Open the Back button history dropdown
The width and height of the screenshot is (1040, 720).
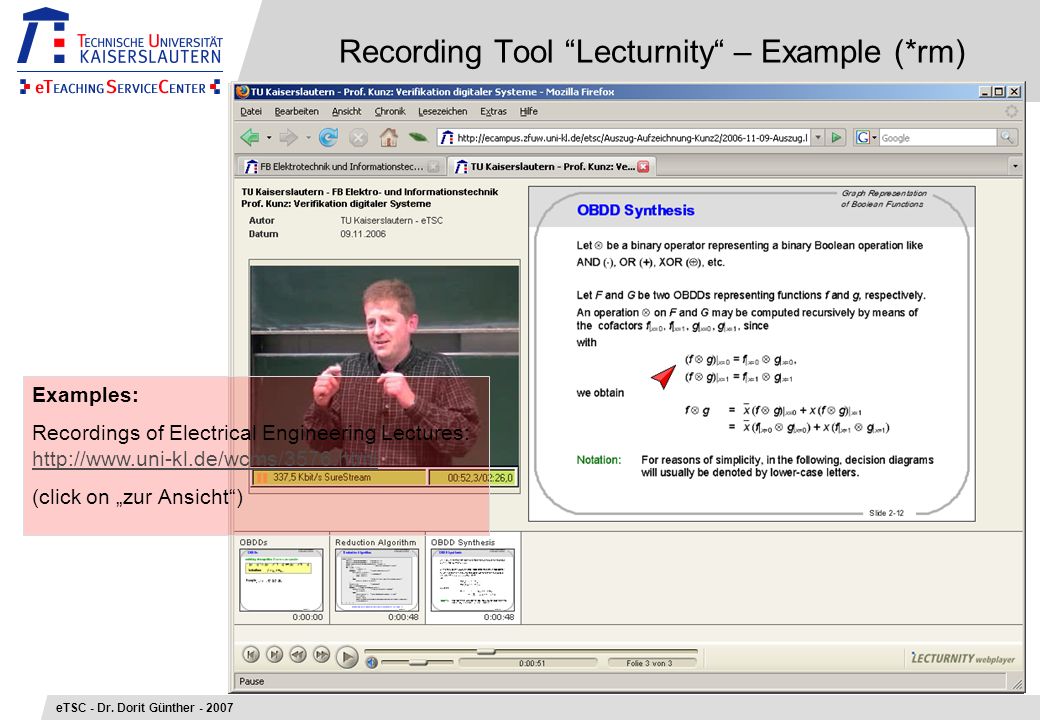(269, 138)
